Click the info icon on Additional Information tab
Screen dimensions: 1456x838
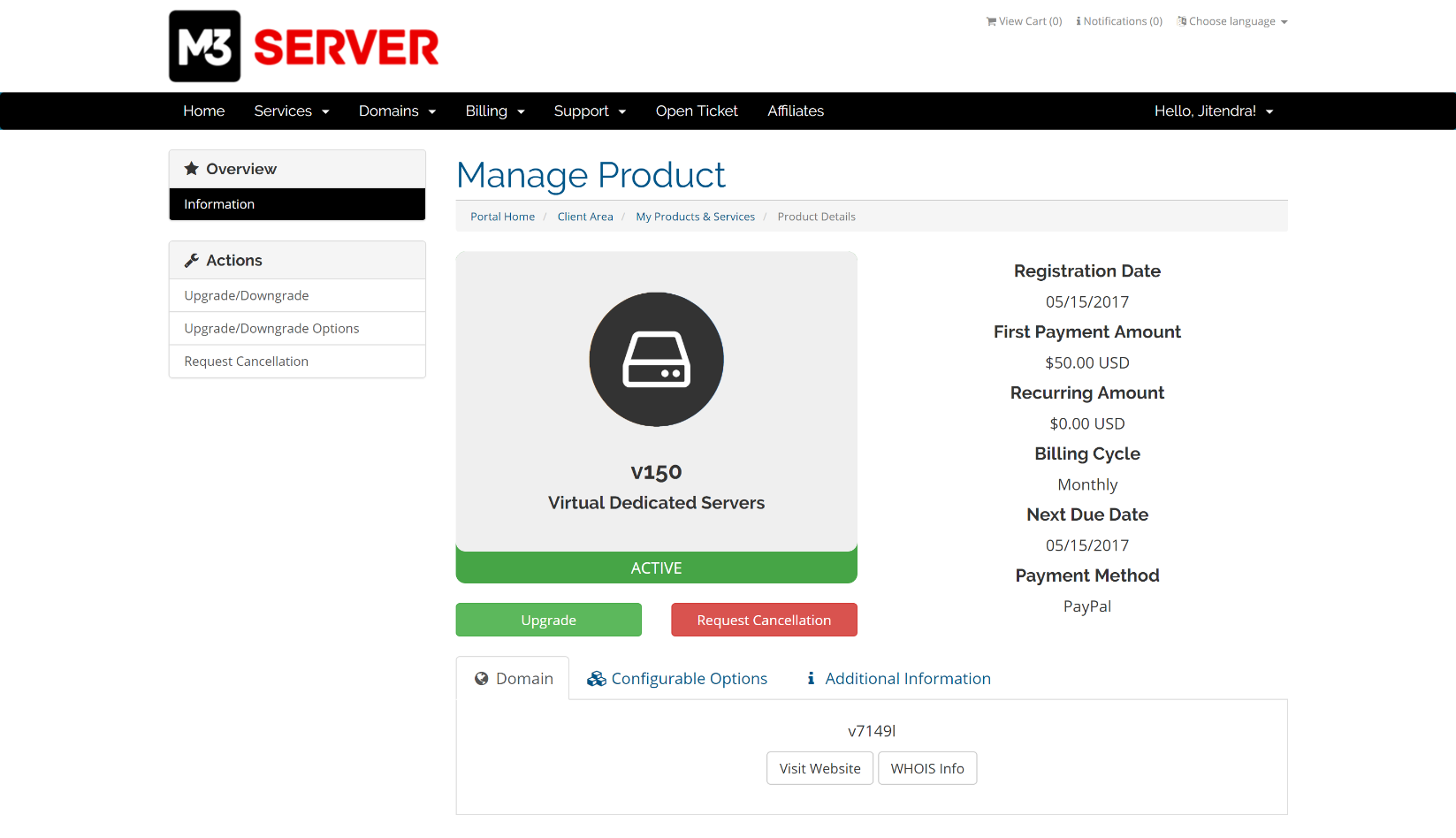coord(812,678)
